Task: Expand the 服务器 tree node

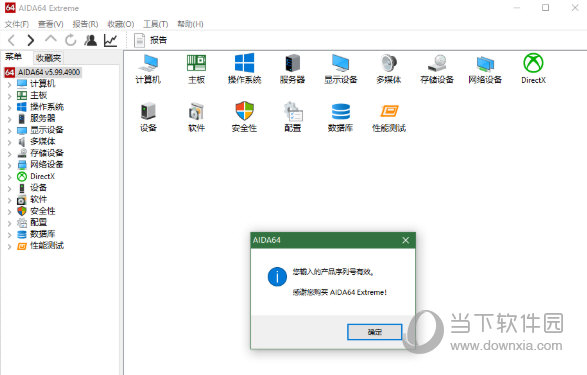Action: coord(9,119)
